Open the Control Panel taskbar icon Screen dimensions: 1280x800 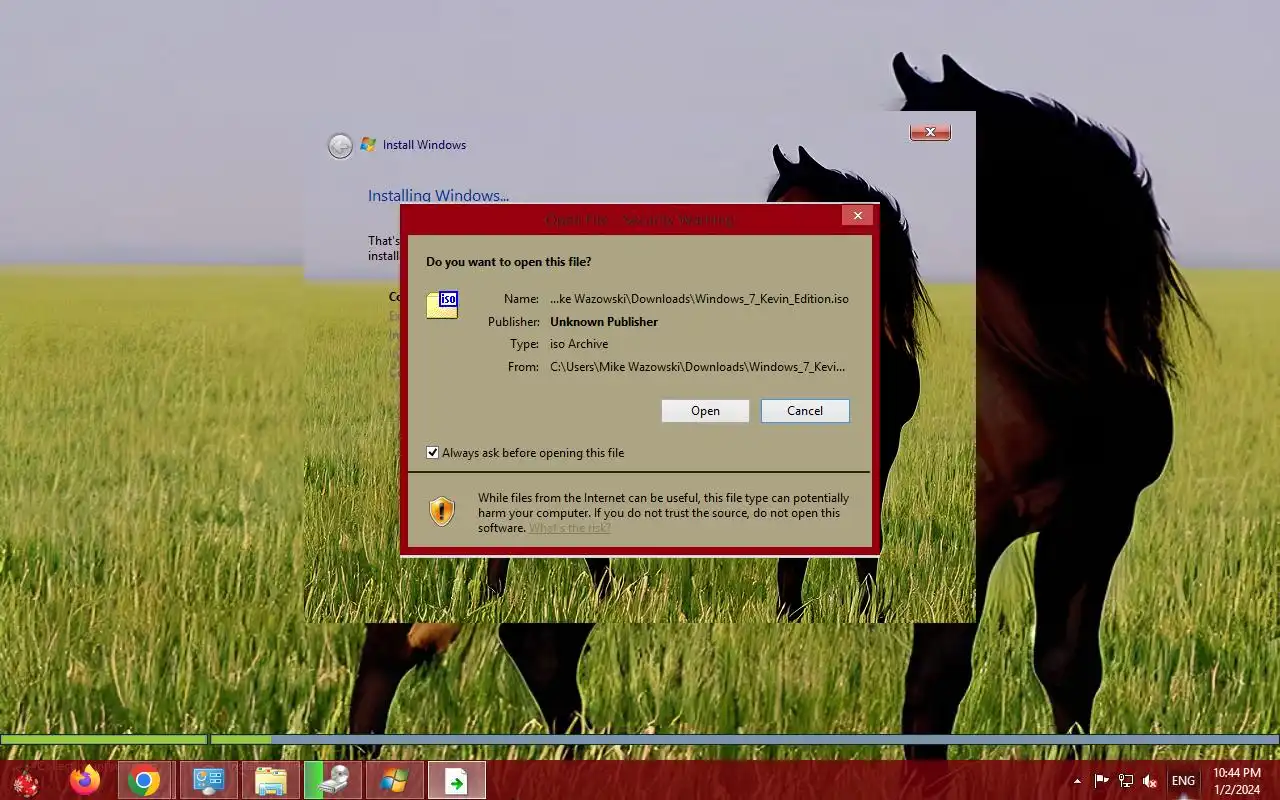coord(209,780)
